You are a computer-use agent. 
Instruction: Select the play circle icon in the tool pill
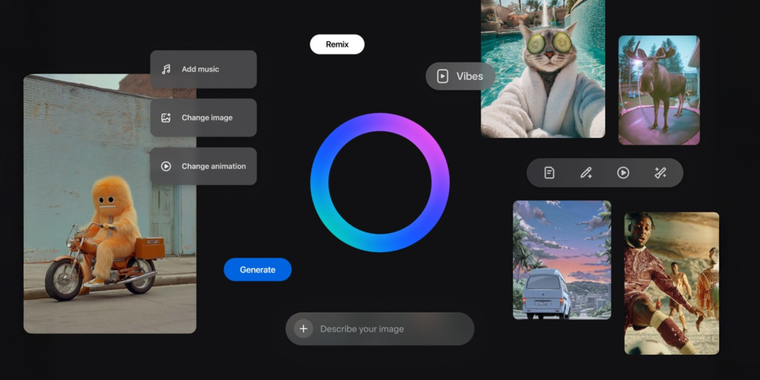[623, 173]
